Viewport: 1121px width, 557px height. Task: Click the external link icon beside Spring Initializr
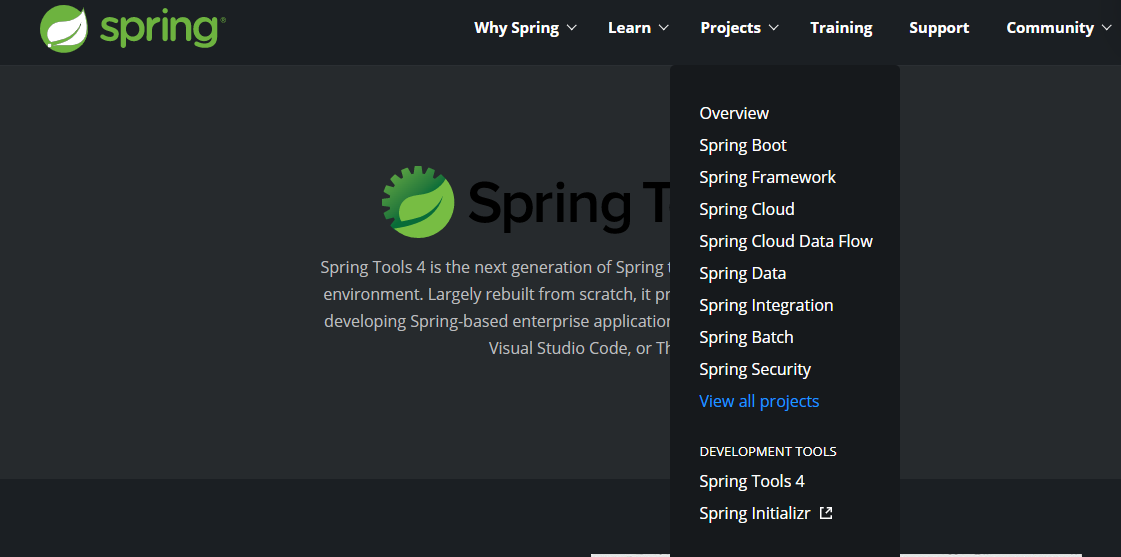click(826, 513)
